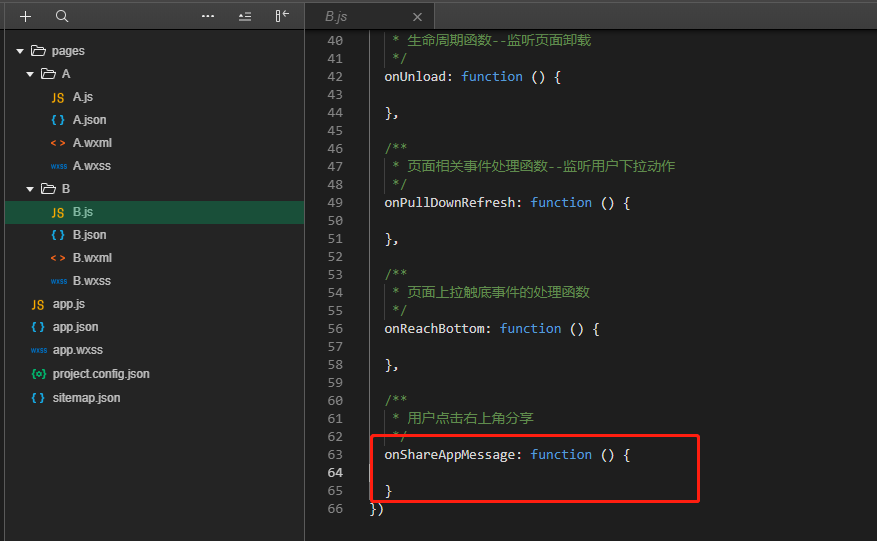This screenshot has height=541, width=877.
Task: Click the angle-brackets icon beside B.wxml
Action: (58, 258)
